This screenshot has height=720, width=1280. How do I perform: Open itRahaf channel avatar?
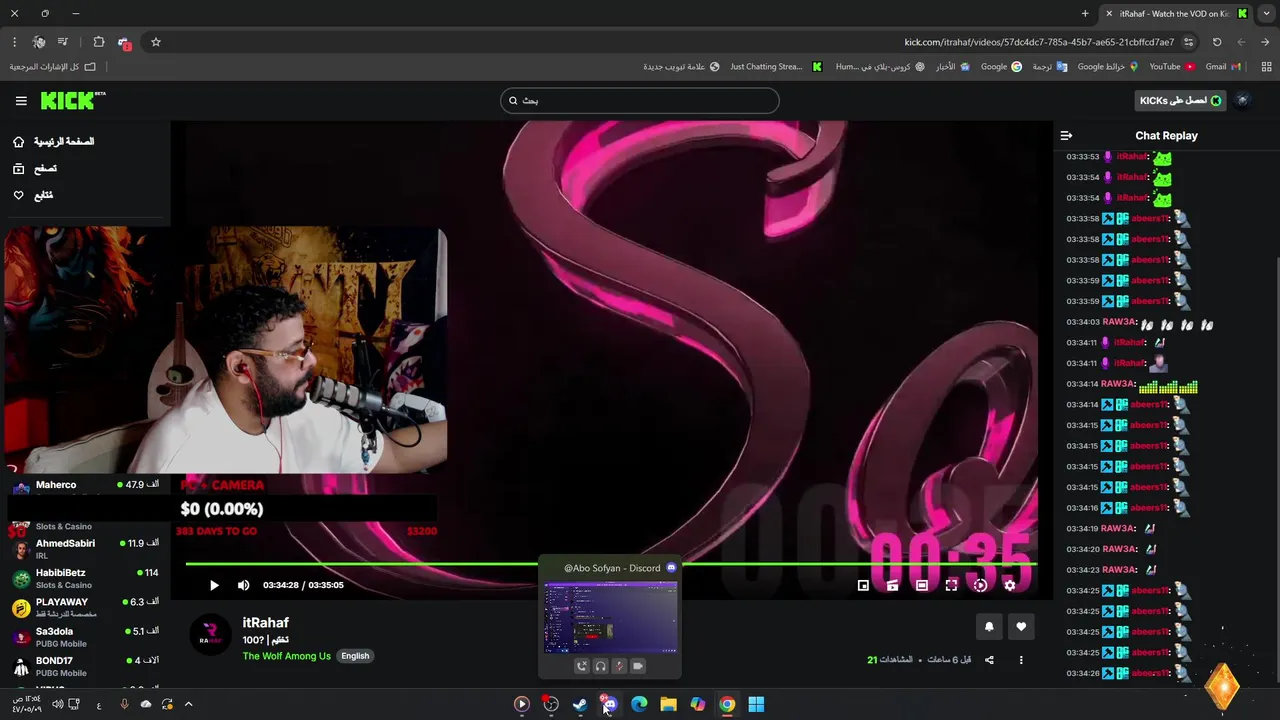[210, 635]
